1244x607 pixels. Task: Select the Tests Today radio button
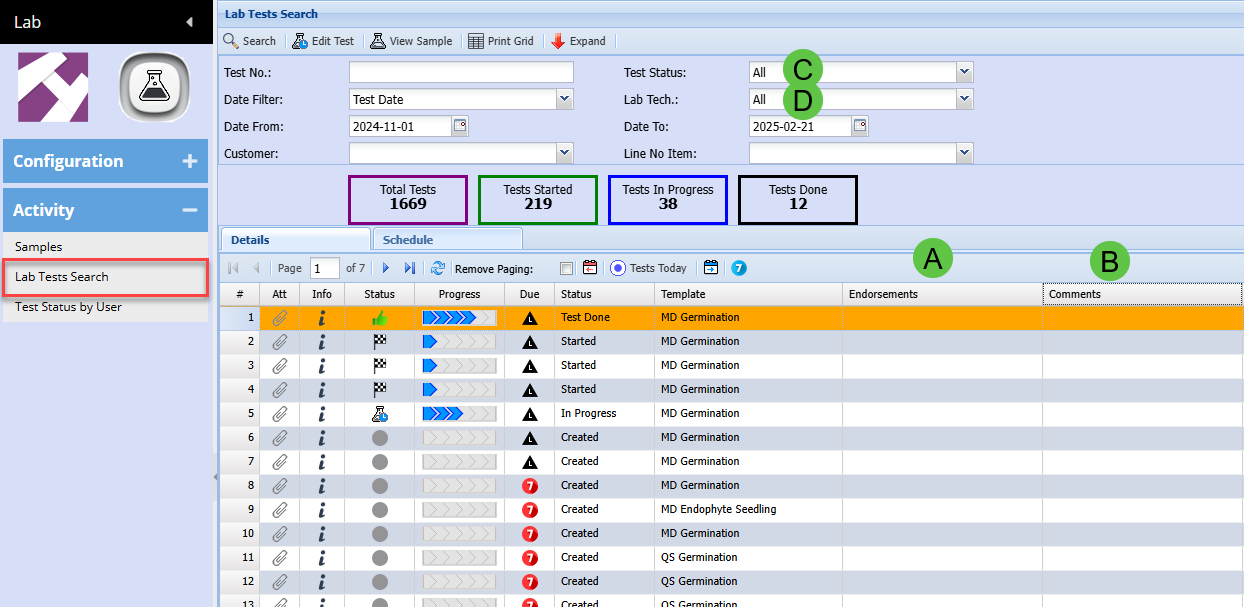(x=618, y=268)
